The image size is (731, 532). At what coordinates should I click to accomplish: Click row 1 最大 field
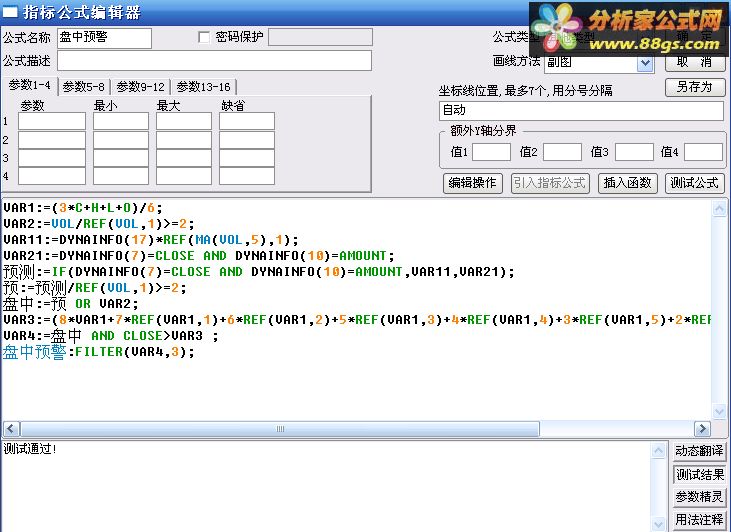point(184,121)
